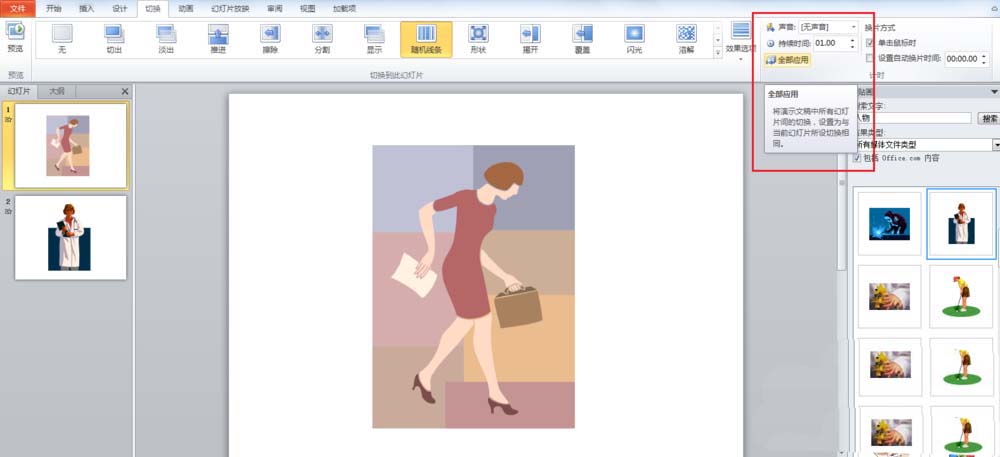Screen dimensions: 1000x457
Task: Apply the 形状 (Shape) transition
Action: [x=478, y=39]
